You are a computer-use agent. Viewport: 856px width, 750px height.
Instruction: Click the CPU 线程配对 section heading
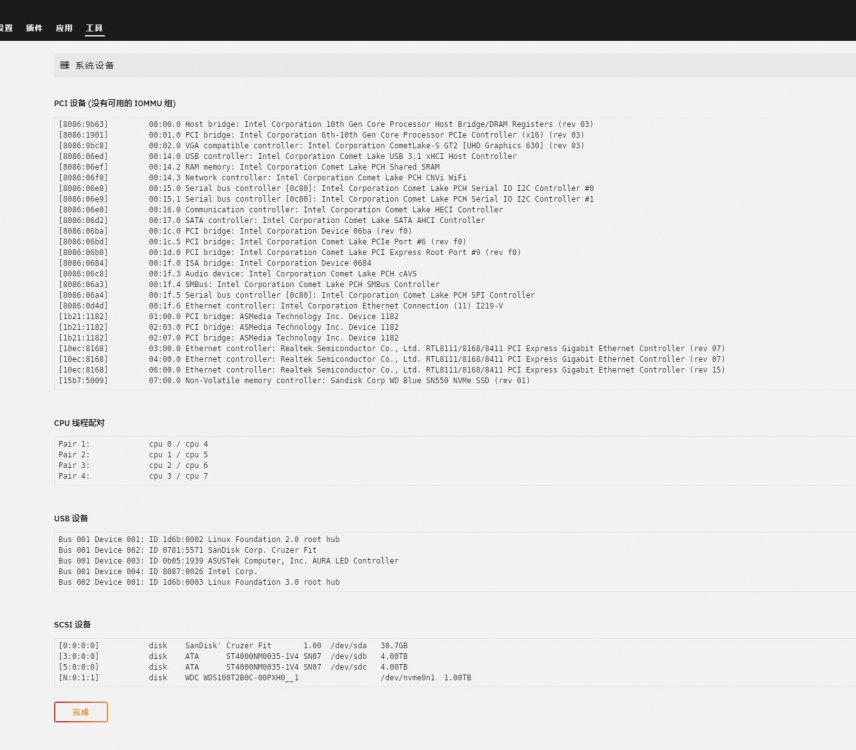click(x=79, y=423)
